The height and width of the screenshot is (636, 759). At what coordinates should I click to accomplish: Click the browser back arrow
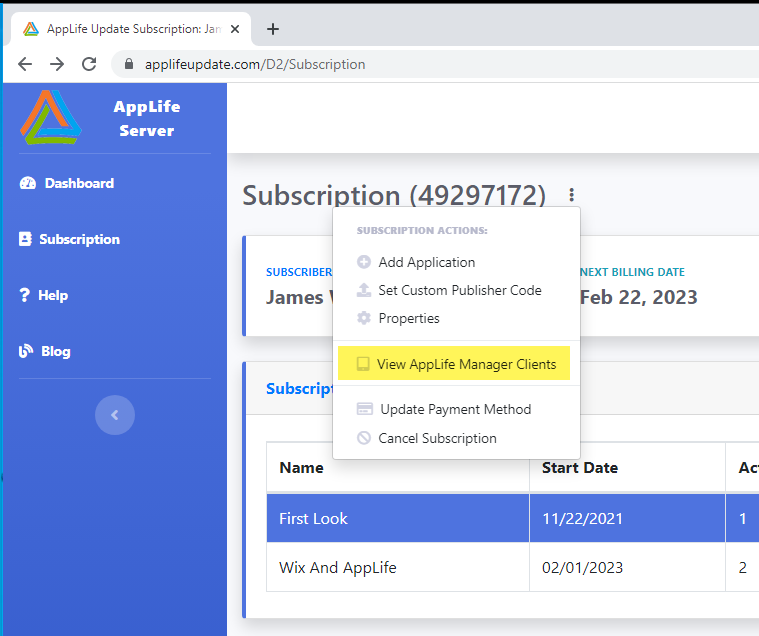pos(25,64)
